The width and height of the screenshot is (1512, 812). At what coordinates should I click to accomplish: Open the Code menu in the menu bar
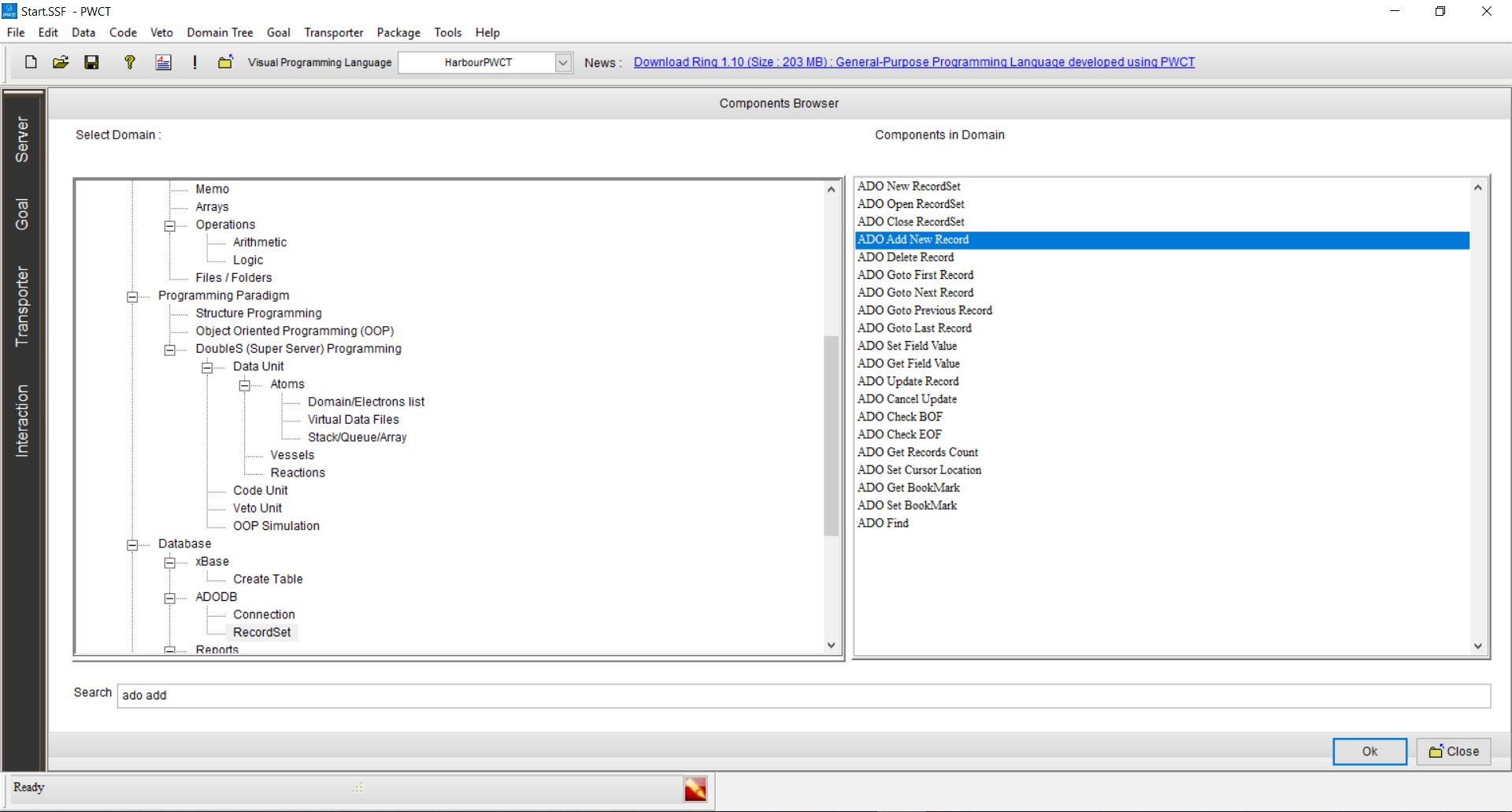123,32
